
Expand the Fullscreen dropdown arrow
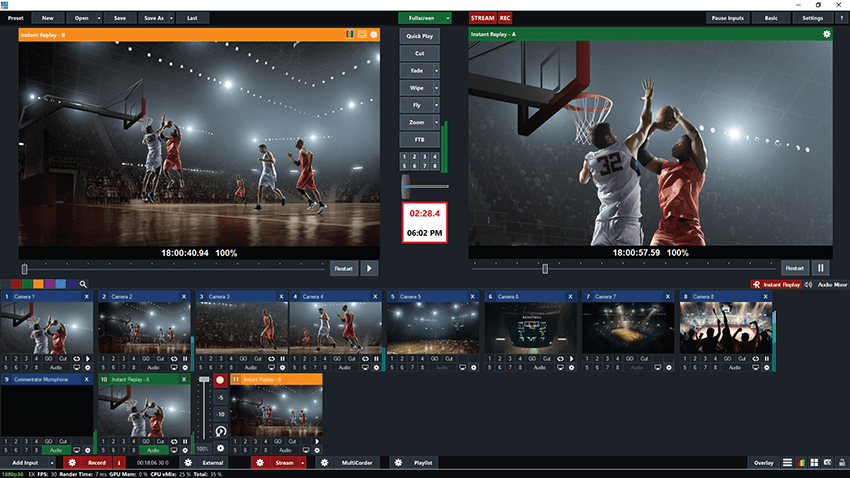pyautogui.click(x=448, y=18)
